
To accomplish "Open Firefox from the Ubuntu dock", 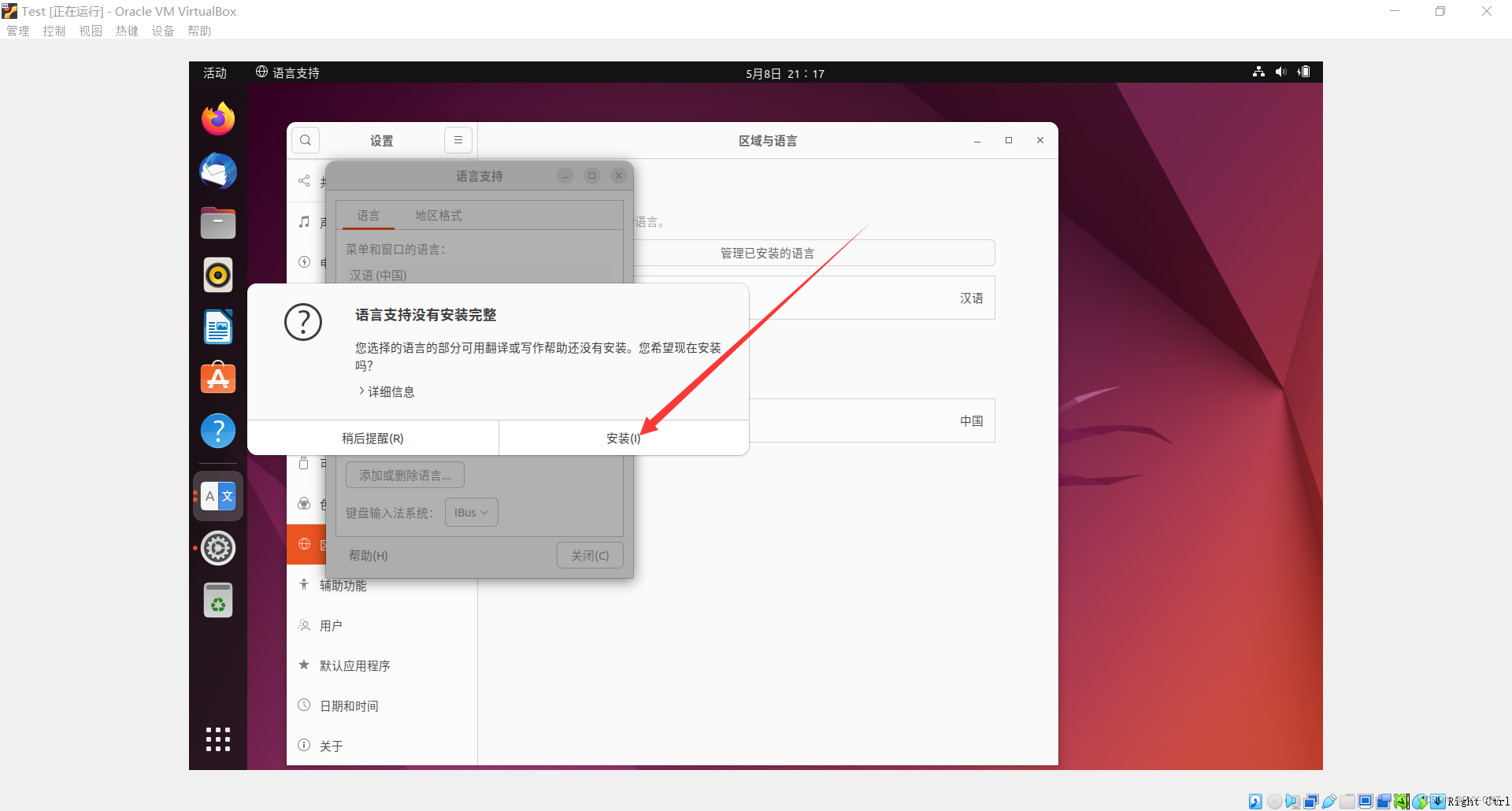I will (218, 119).
